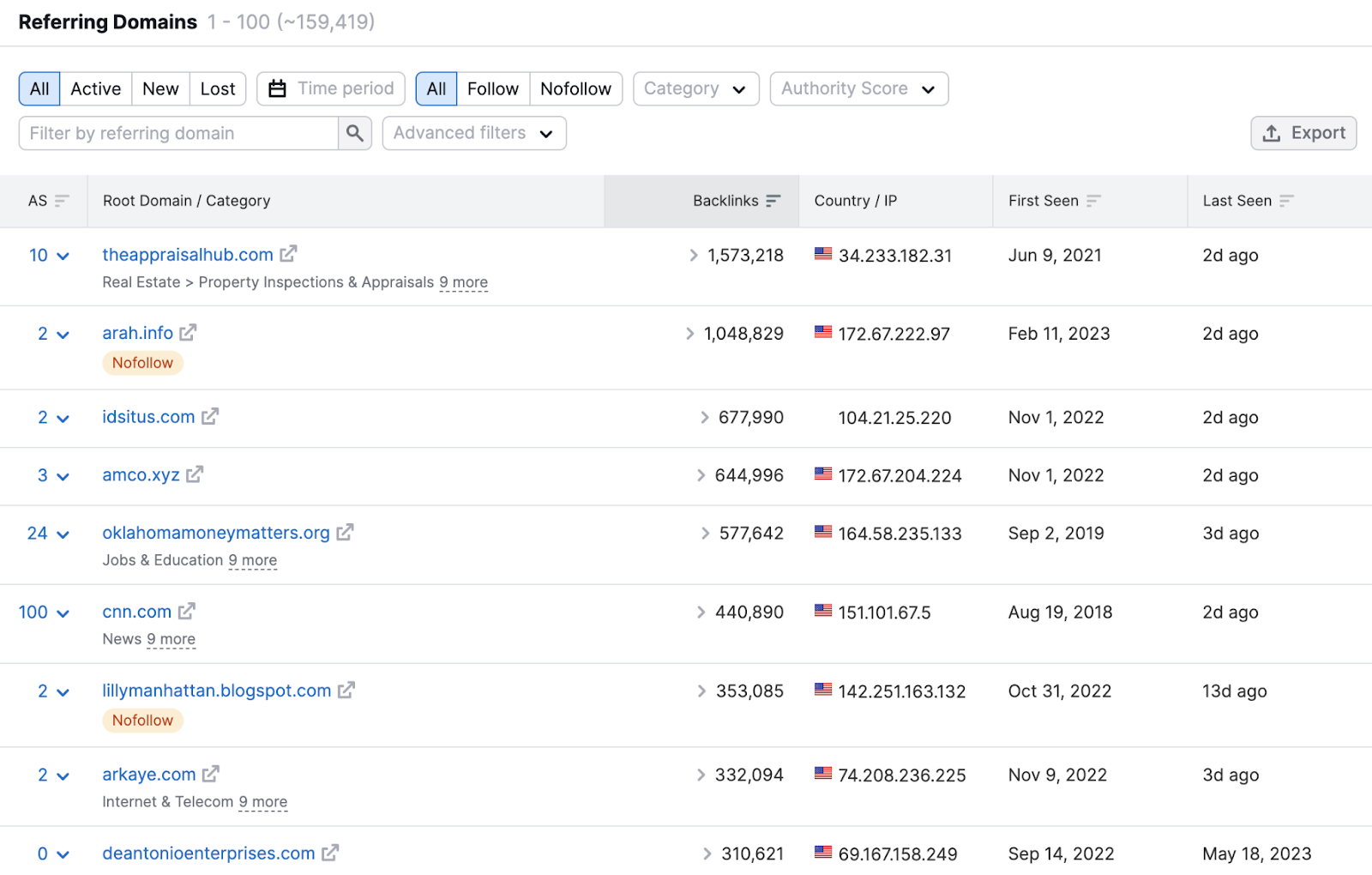Show 9 more categories for theappraisalhub.com

463,282
